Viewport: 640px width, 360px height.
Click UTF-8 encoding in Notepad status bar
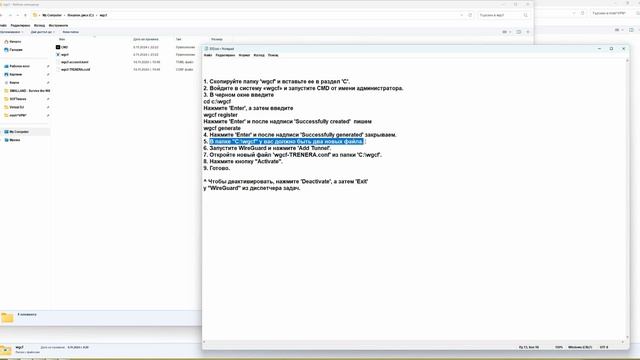click(604, 347)
